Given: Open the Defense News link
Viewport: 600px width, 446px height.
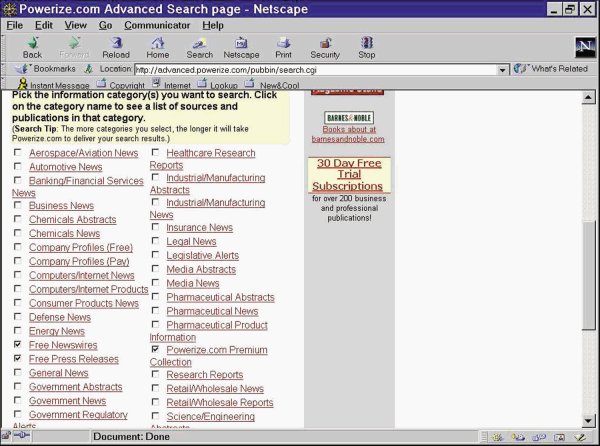Looking at the screenshot, I should click(x=60, y=317).
